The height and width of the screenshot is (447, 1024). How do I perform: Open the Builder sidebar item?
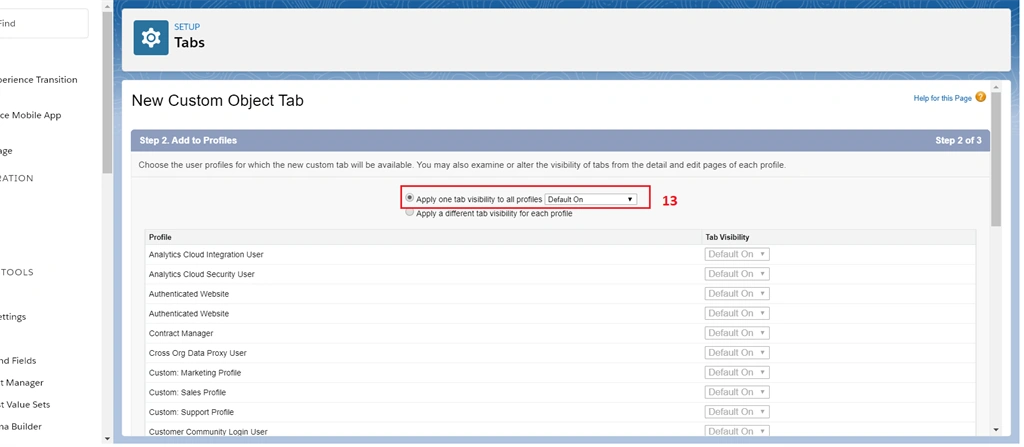click(x=21, y=427)
